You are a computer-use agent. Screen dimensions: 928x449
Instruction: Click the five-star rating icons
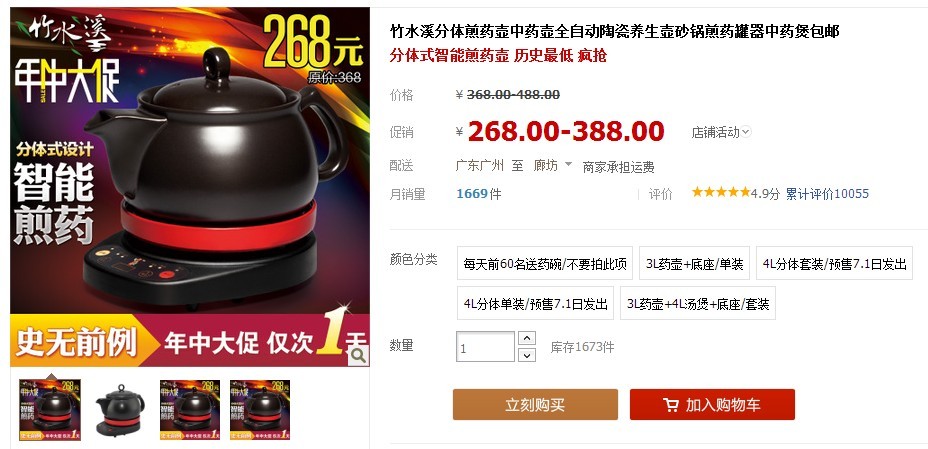click(721, 192)
